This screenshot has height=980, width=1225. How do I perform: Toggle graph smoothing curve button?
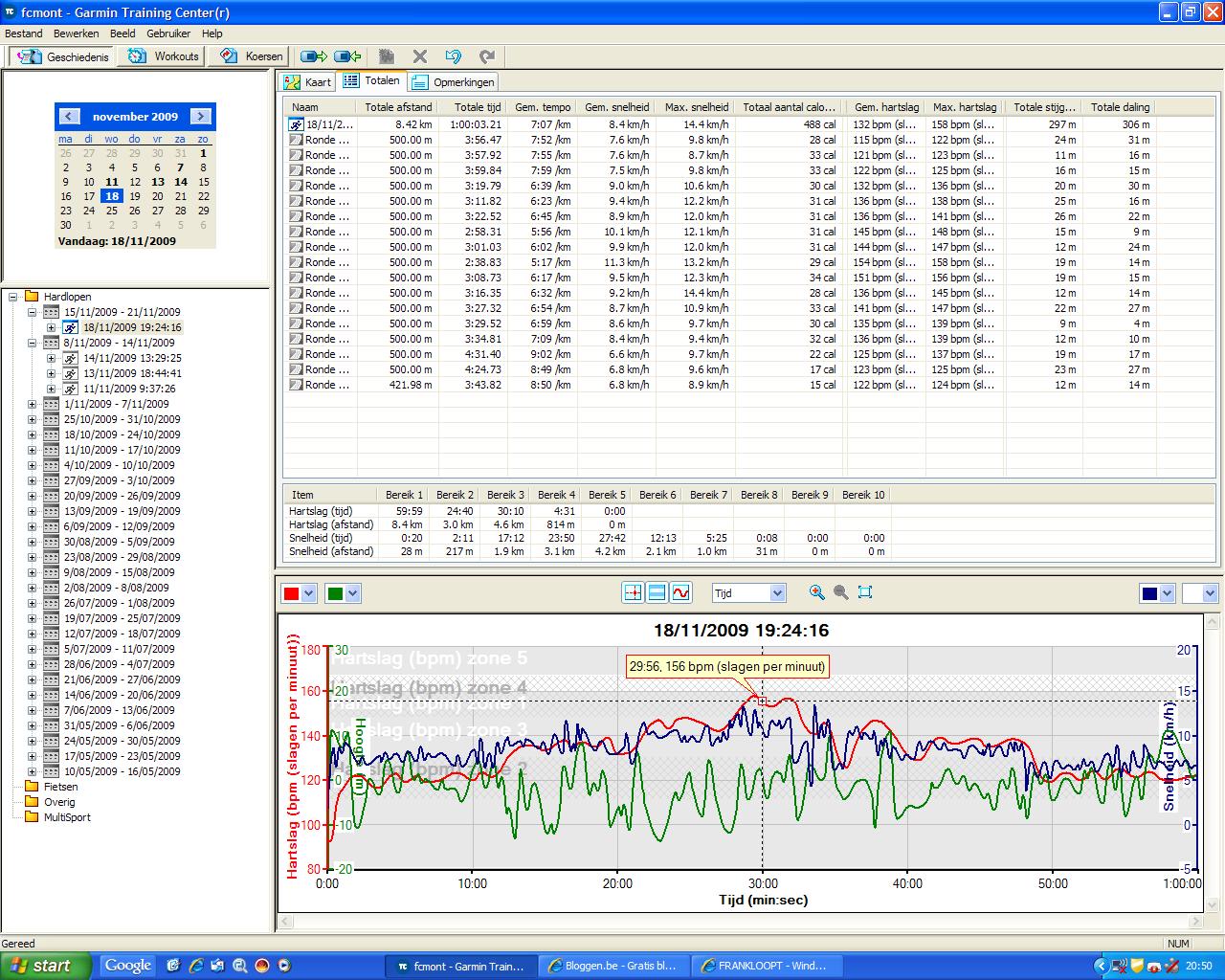[x=680, y=593]
